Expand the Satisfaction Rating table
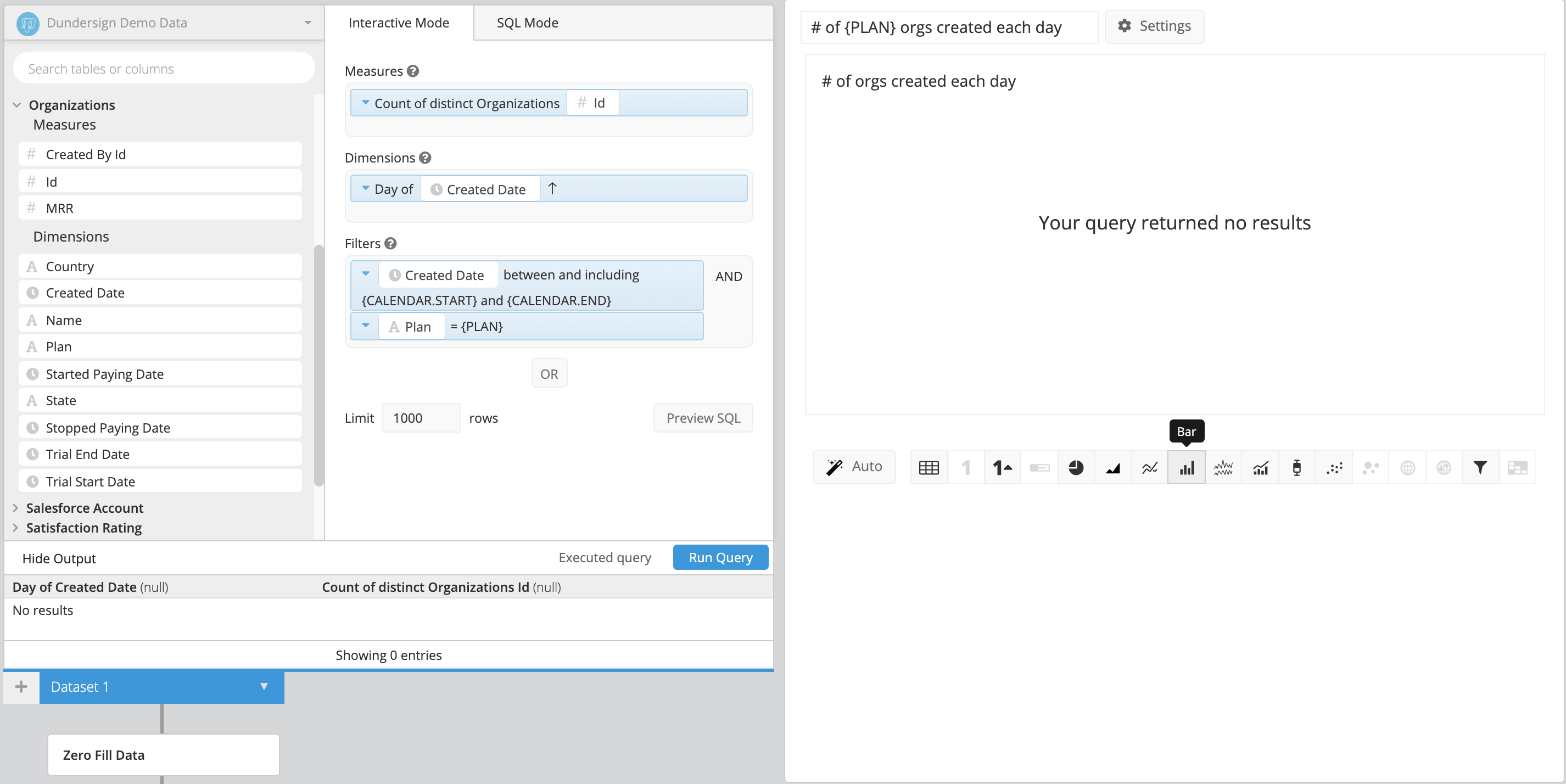 point(15,528)
